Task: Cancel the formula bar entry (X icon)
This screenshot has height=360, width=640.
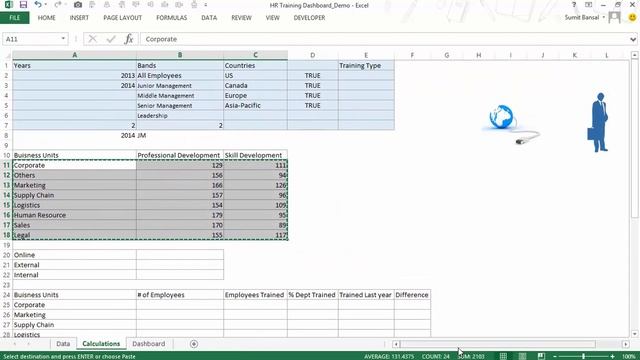Action: point(93,39)
